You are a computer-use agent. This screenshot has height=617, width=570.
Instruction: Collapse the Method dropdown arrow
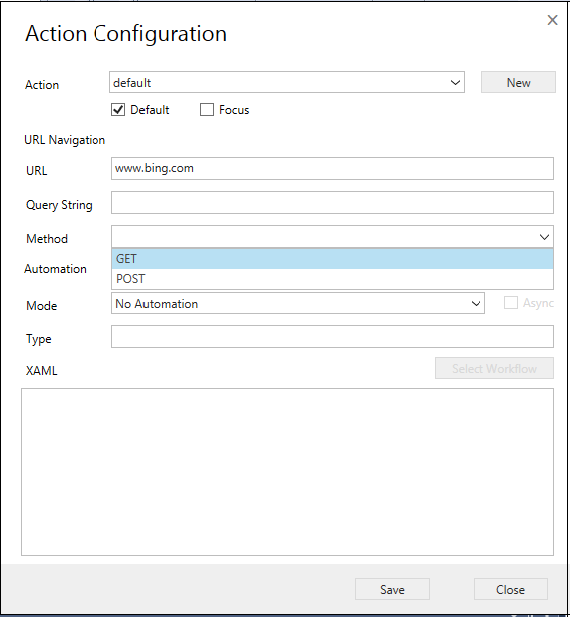point(544,237)
